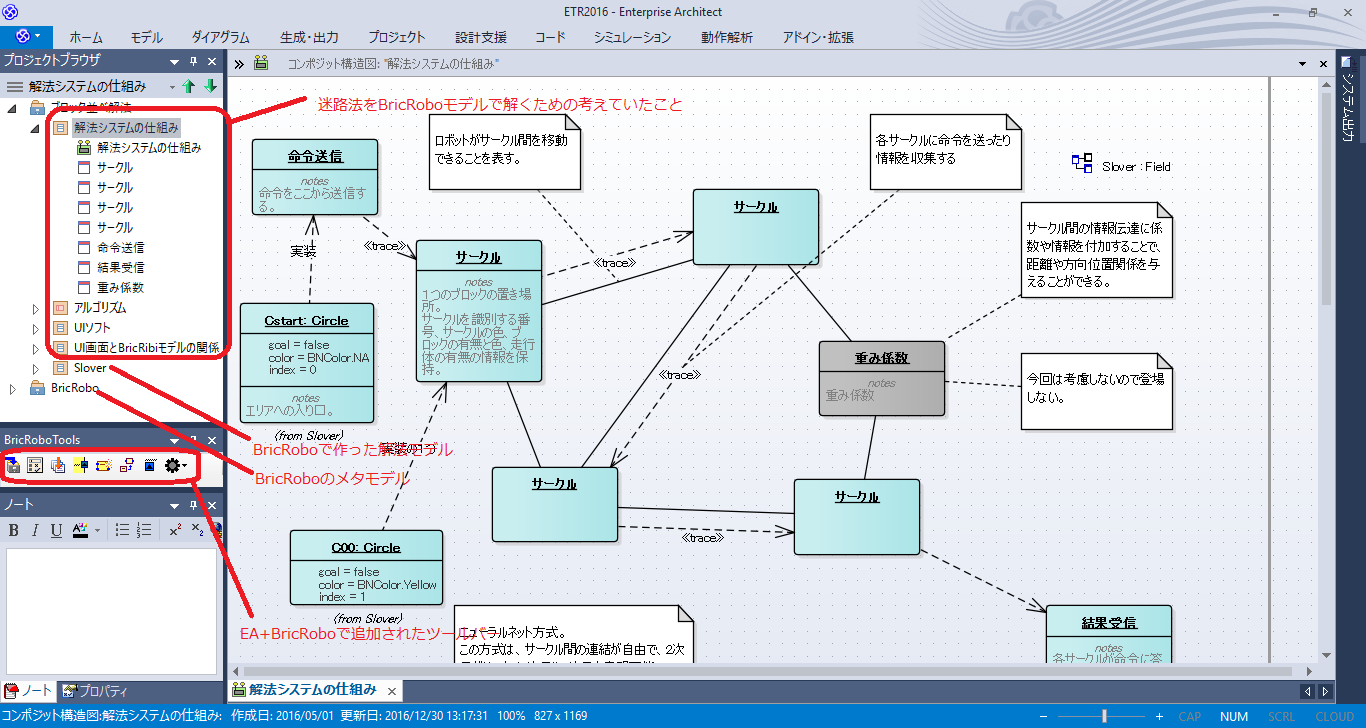Apply the notes font color swatch
1366x728 pixels.
[80, 530]
